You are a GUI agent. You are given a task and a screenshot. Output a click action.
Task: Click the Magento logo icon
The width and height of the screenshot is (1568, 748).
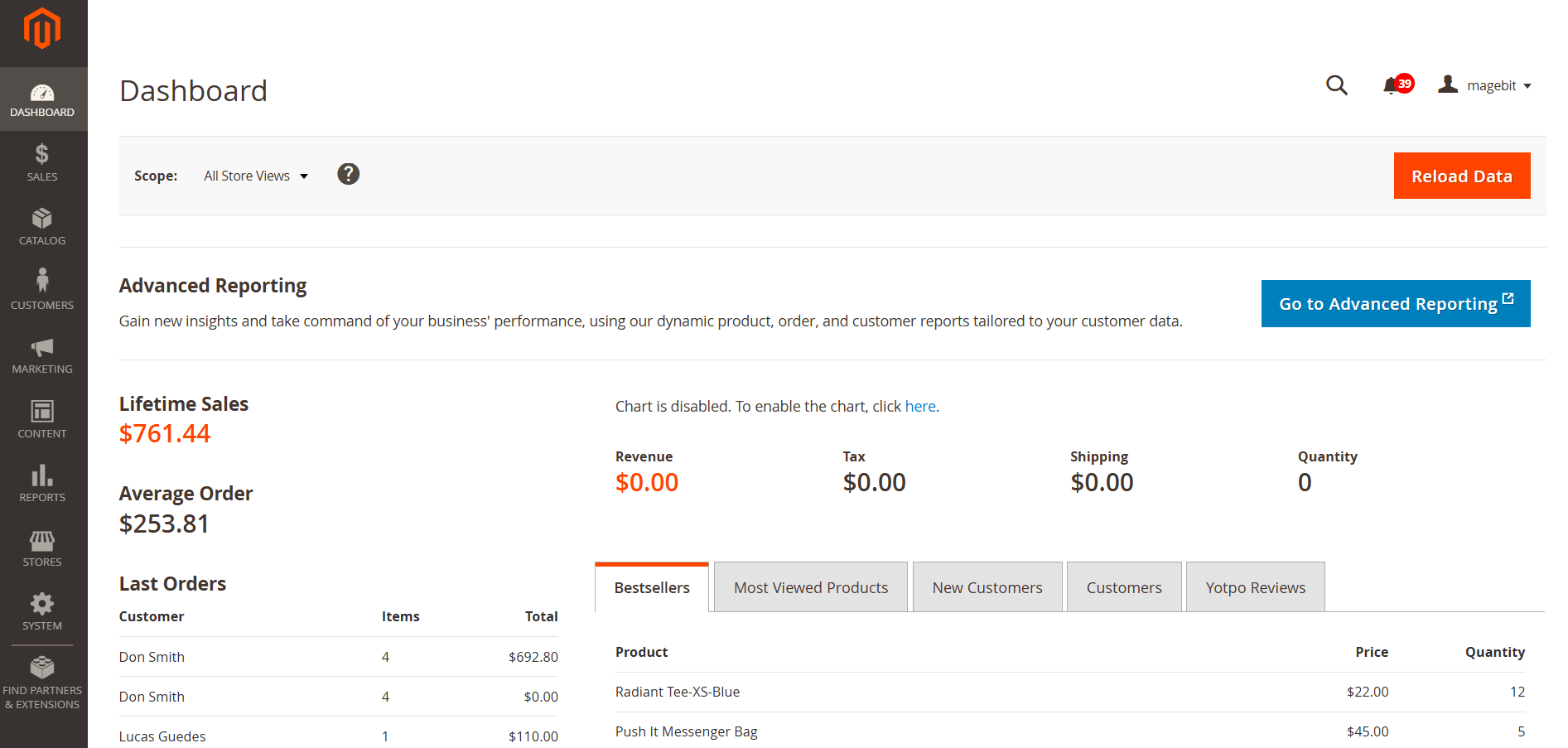pyautogui.click(x=42, y=29)
